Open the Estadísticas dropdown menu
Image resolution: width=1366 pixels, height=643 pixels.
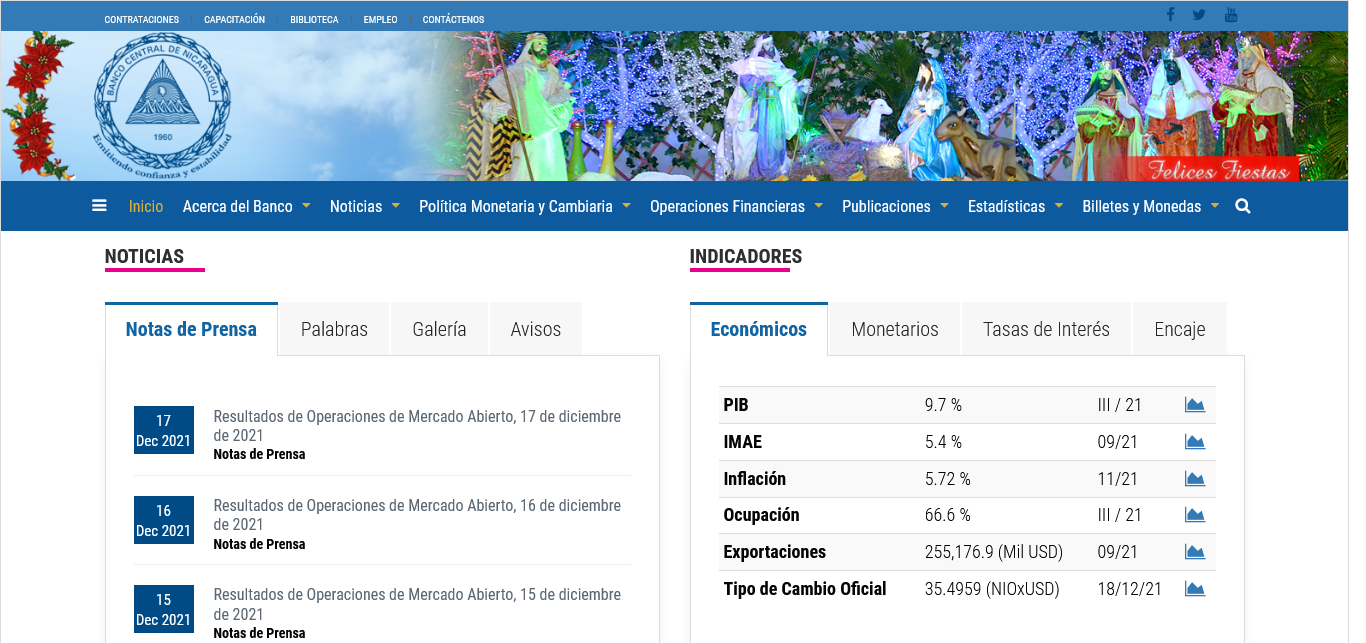1015,206
